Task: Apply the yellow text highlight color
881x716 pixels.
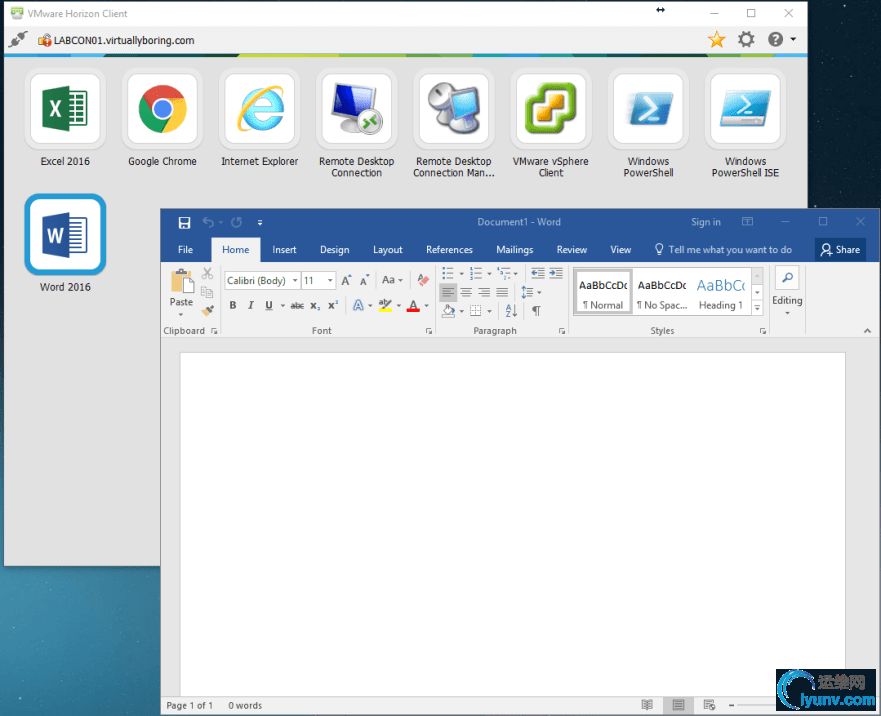Action: point(385,306)
